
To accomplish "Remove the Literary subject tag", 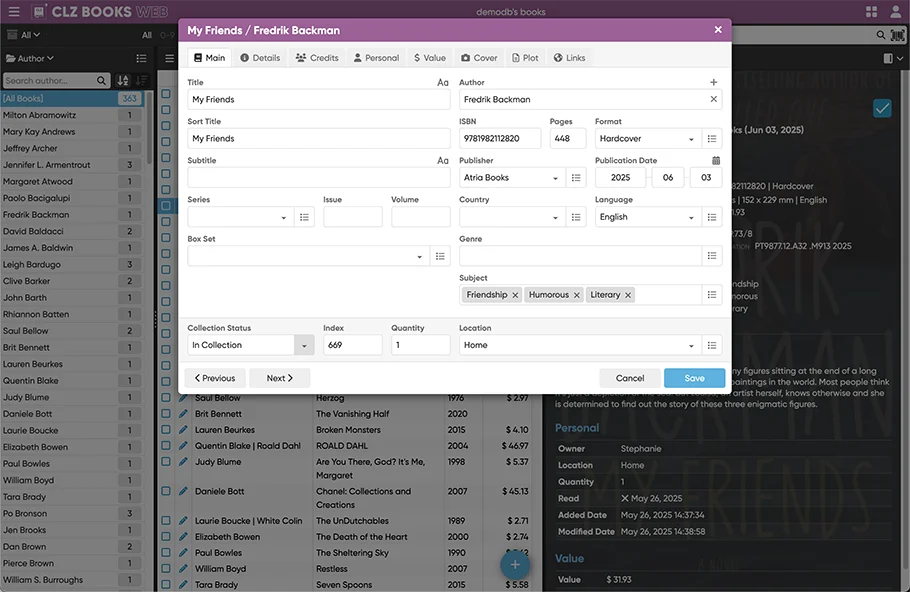I will [627, 295].
